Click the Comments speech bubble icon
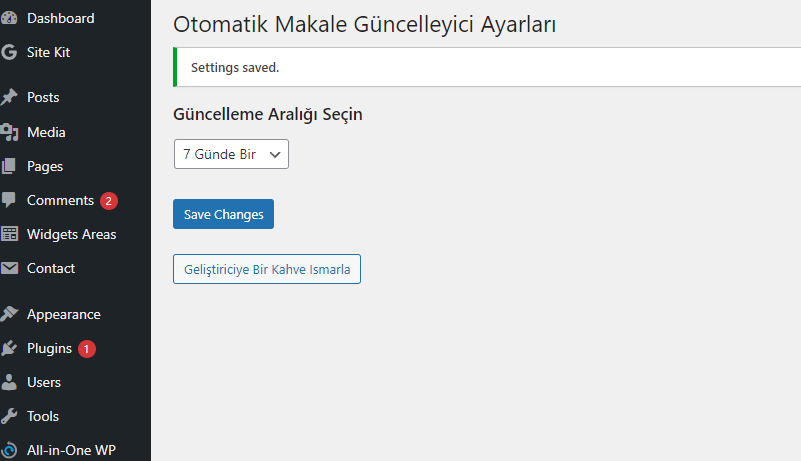801x461 pixels. coord(9,200)
